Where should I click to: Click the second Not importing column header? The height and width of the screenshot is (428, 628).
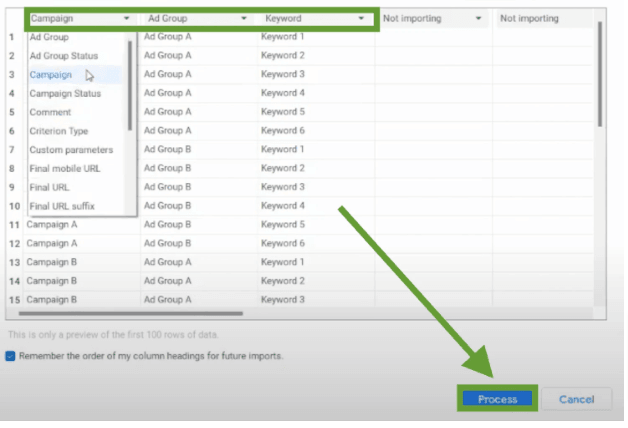(543, 19)
